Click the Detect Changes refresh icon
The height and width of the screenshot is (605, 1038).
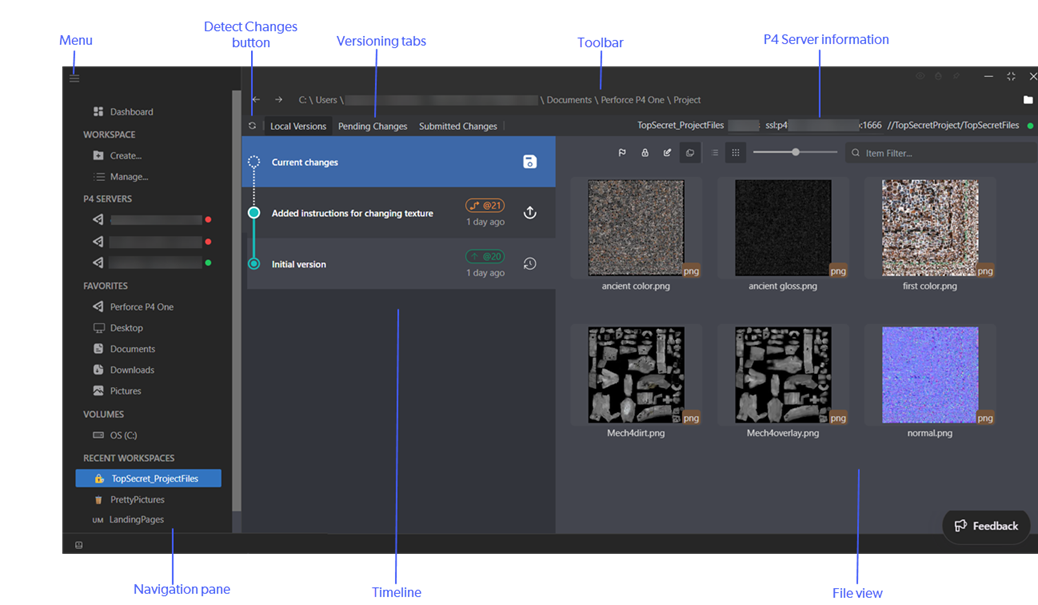click(252, 126)
